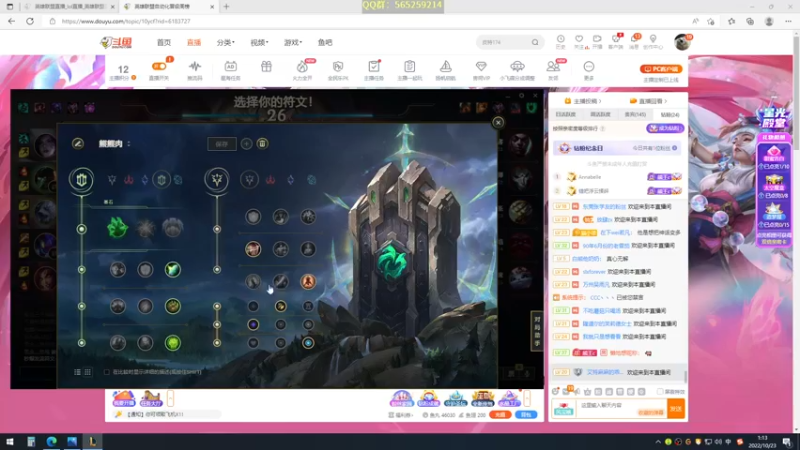This screenshot has width=800, height=450.
Task: Expand the 分类 dropdown in navigation
Action: [x=226, y=42]
